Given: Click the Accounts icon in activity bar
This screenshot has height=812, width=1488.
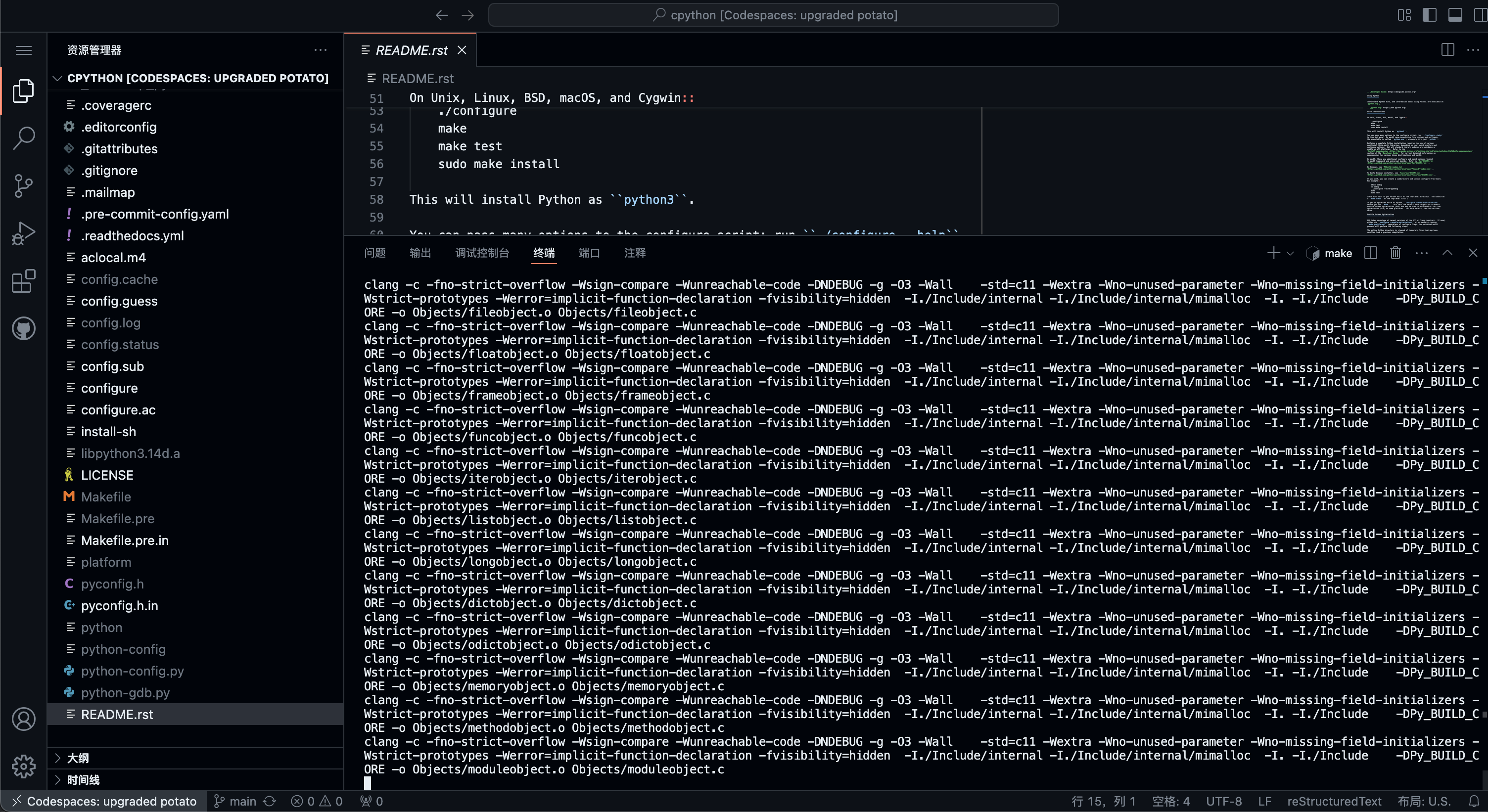Looking at the screenshot, I should point(24,719).
